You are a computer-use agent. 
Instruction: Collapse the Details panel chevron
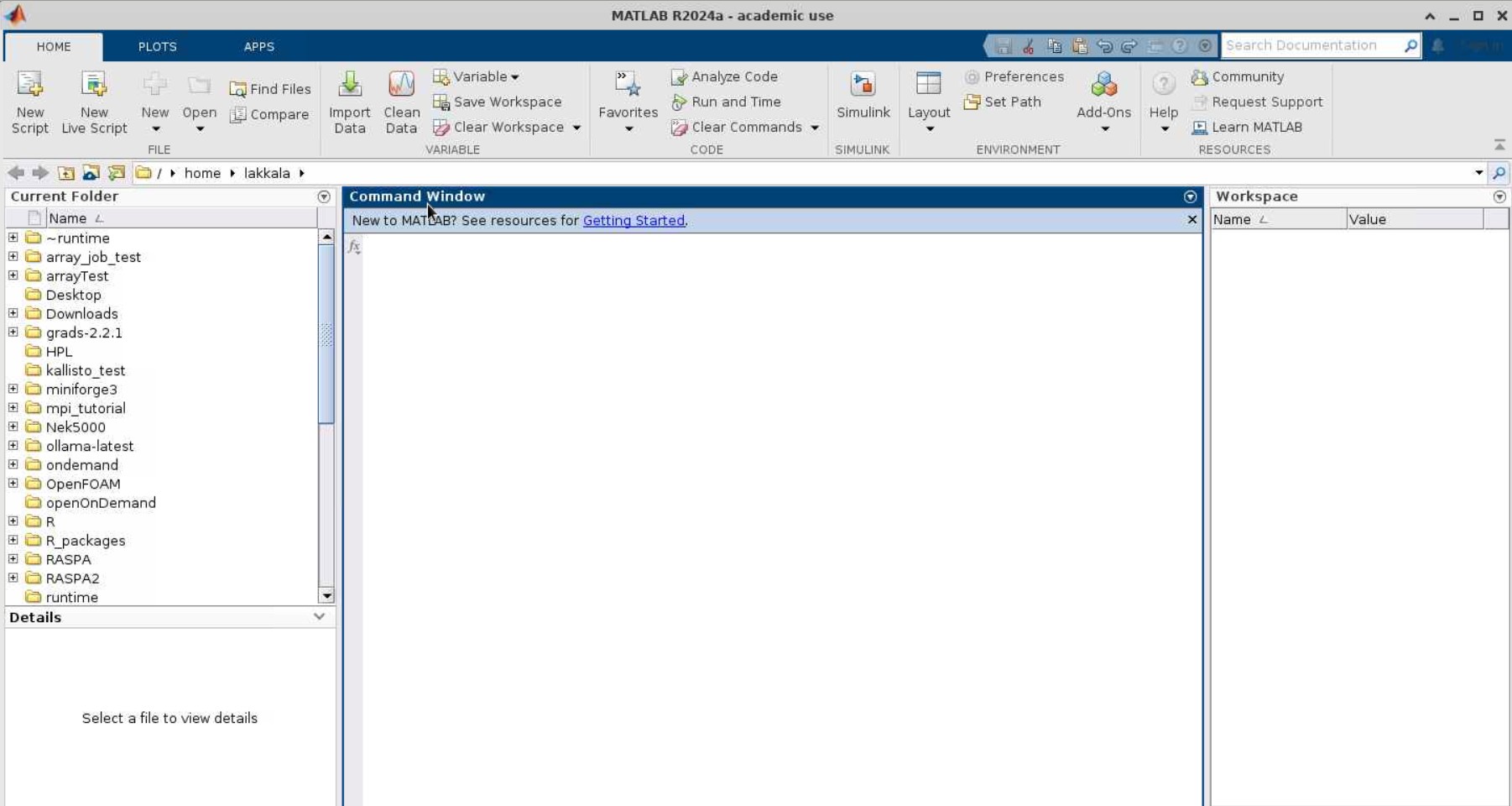coord(319,616)
